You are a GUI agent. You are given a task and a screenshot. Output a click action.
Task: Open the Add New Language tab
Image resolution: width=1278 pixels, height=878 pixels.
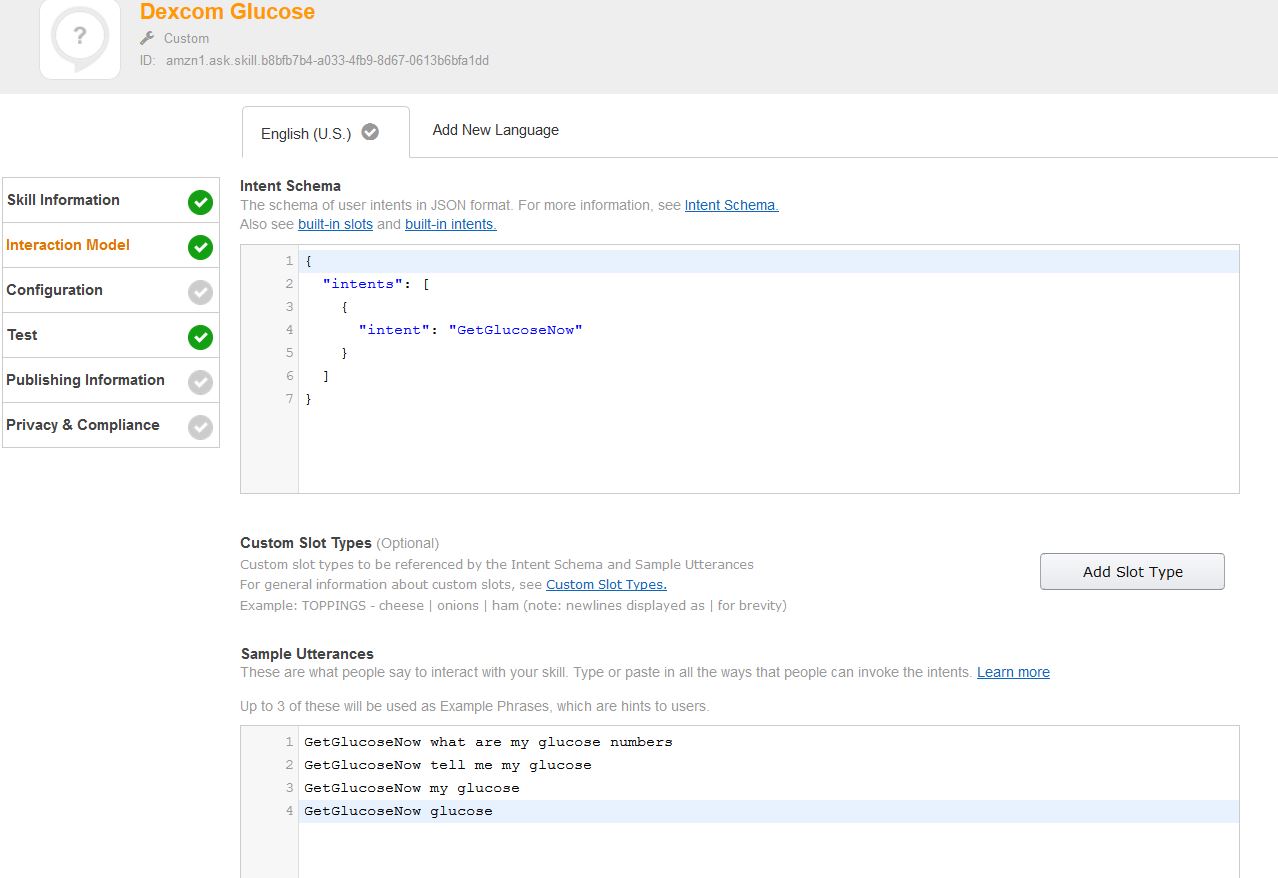coord(495,130)
